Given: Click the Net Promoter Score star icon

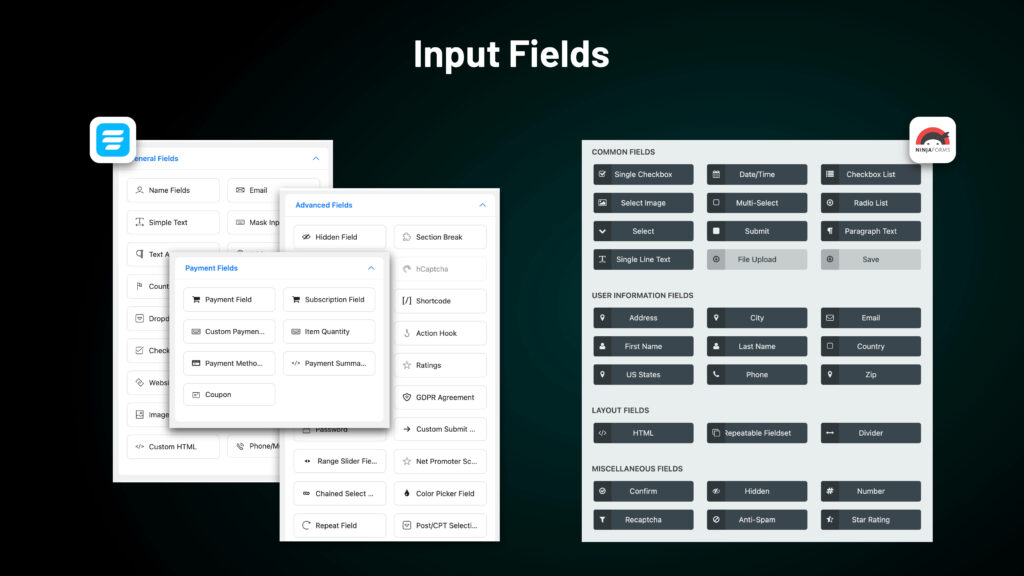Looking at the screenshot, I should [x=407, y=461].
